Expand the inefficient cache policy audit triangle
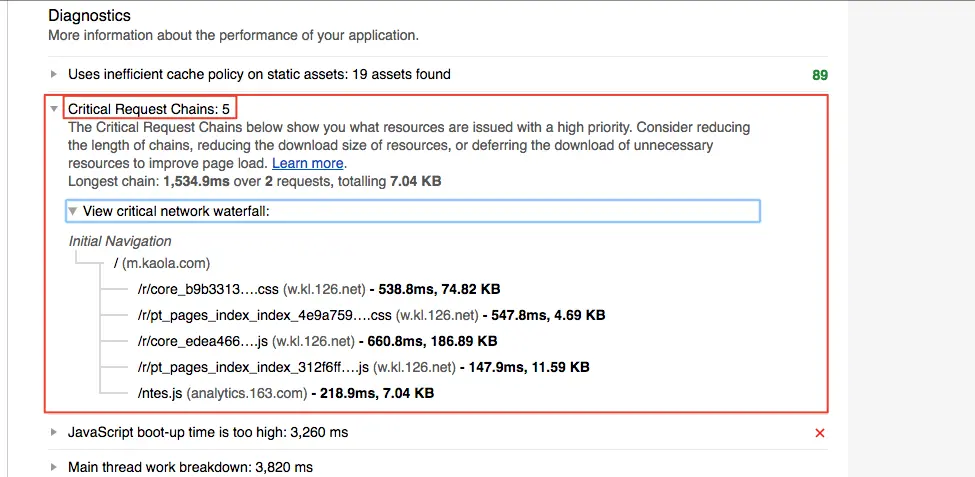 (54, 75)
